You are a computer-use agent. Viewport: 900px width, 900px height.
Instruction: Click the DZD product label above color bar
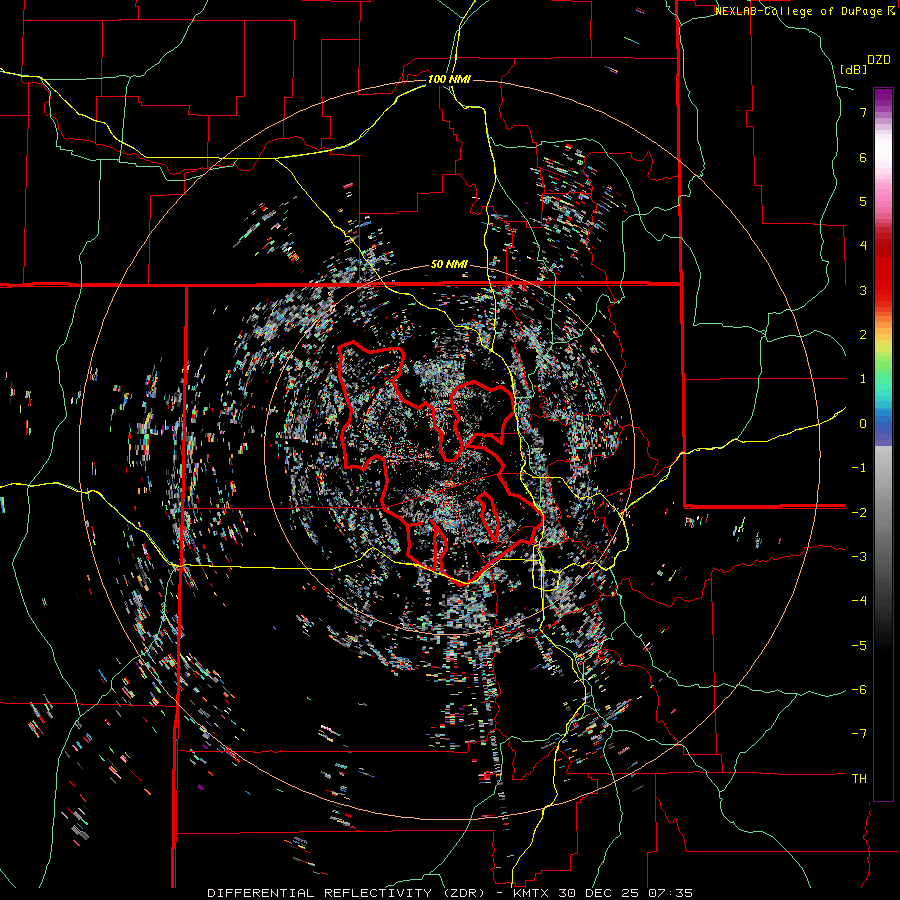click(879, 60)
